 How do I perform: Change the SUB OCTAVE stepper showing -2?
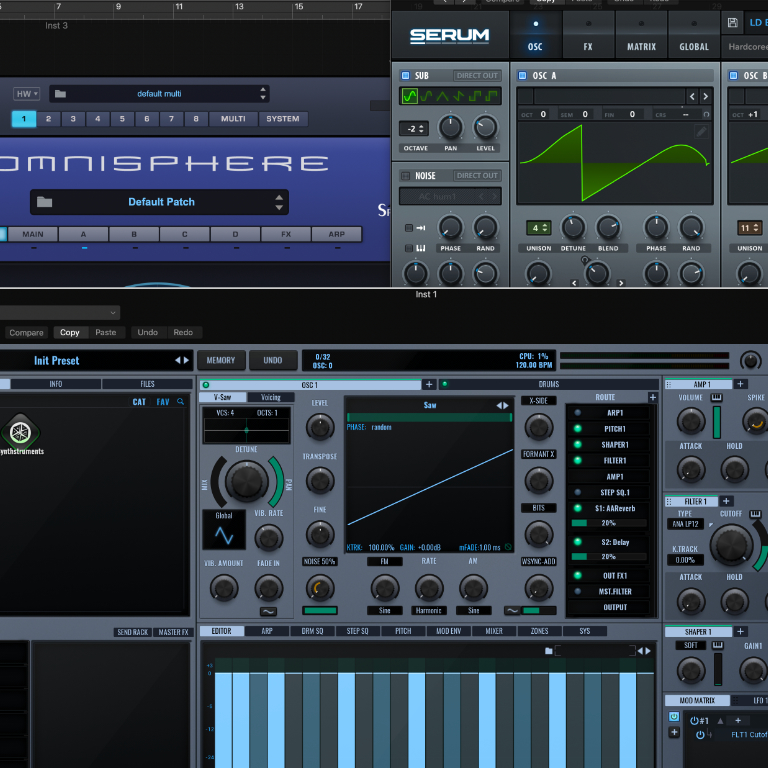point(414,129)
